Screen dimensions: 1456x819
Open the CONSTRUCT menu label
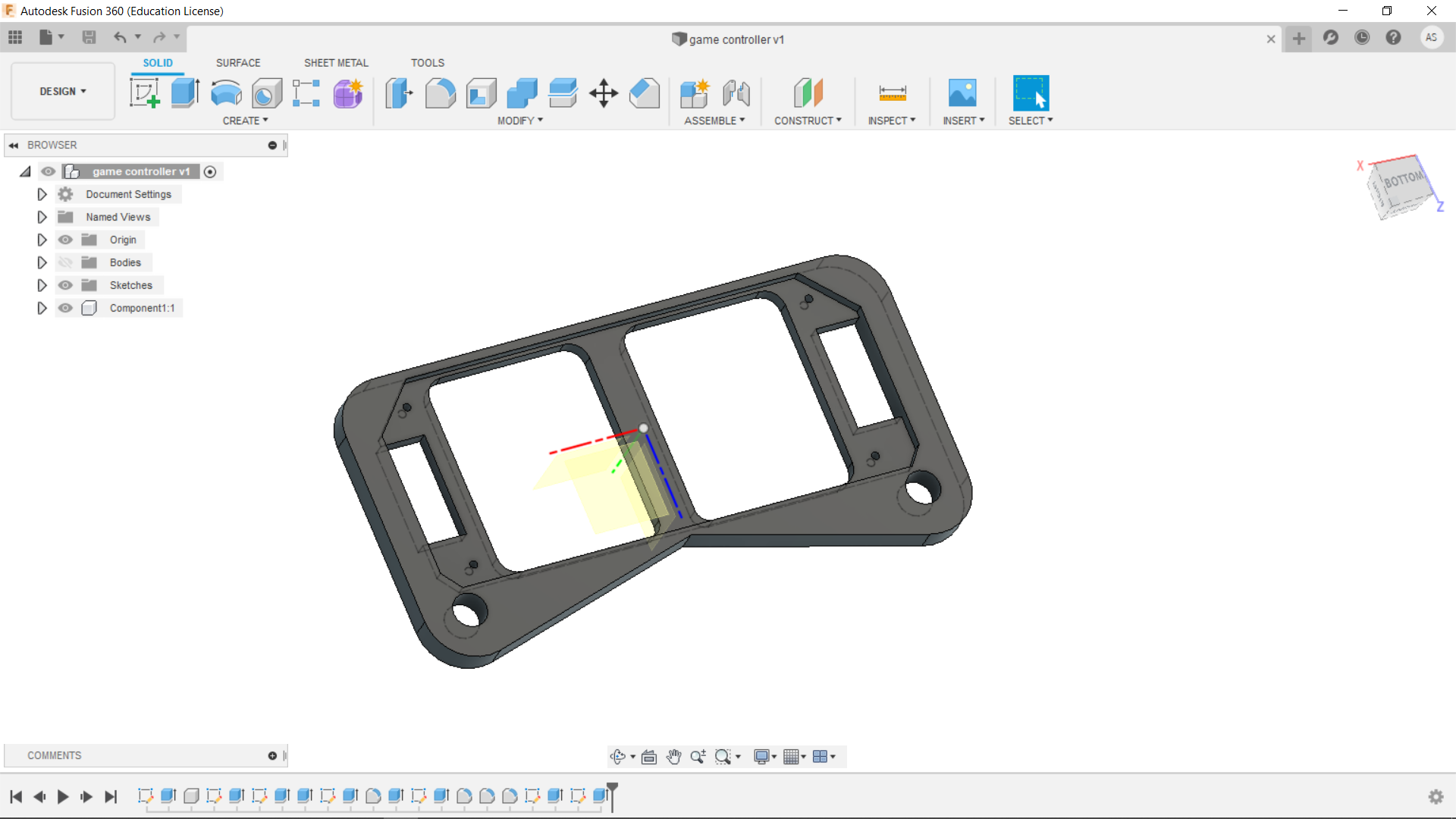pos(808,121)
